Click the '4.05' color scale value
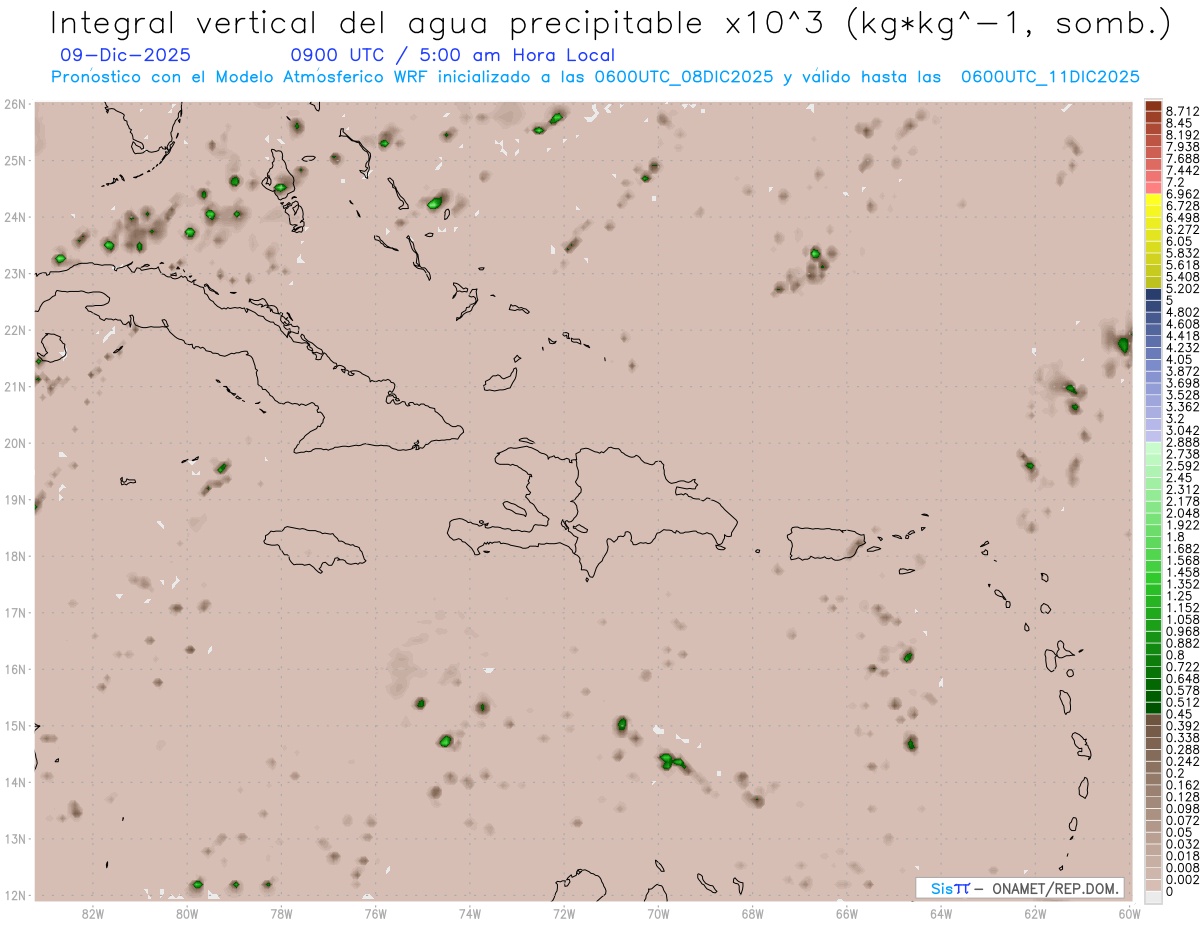Viewport: 1200px width, 927px height. coord(1179,359)
